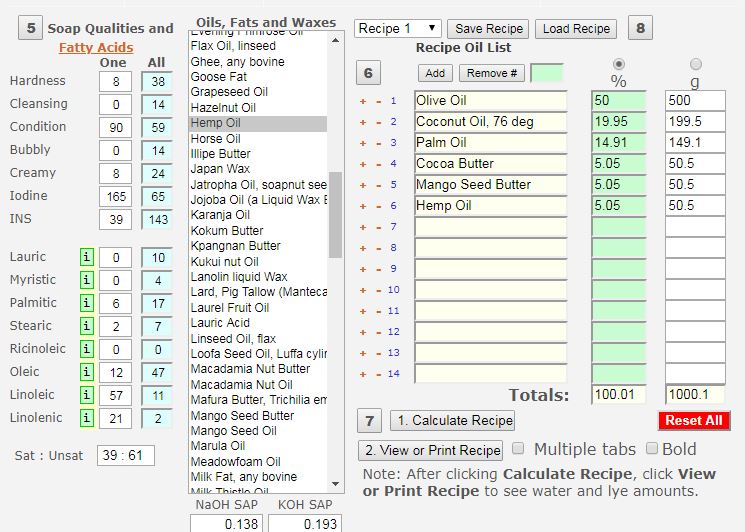This screenshot has height=532, width=745.
Task: Click the Oleic info icon
Action: click(x=87, y=372)
